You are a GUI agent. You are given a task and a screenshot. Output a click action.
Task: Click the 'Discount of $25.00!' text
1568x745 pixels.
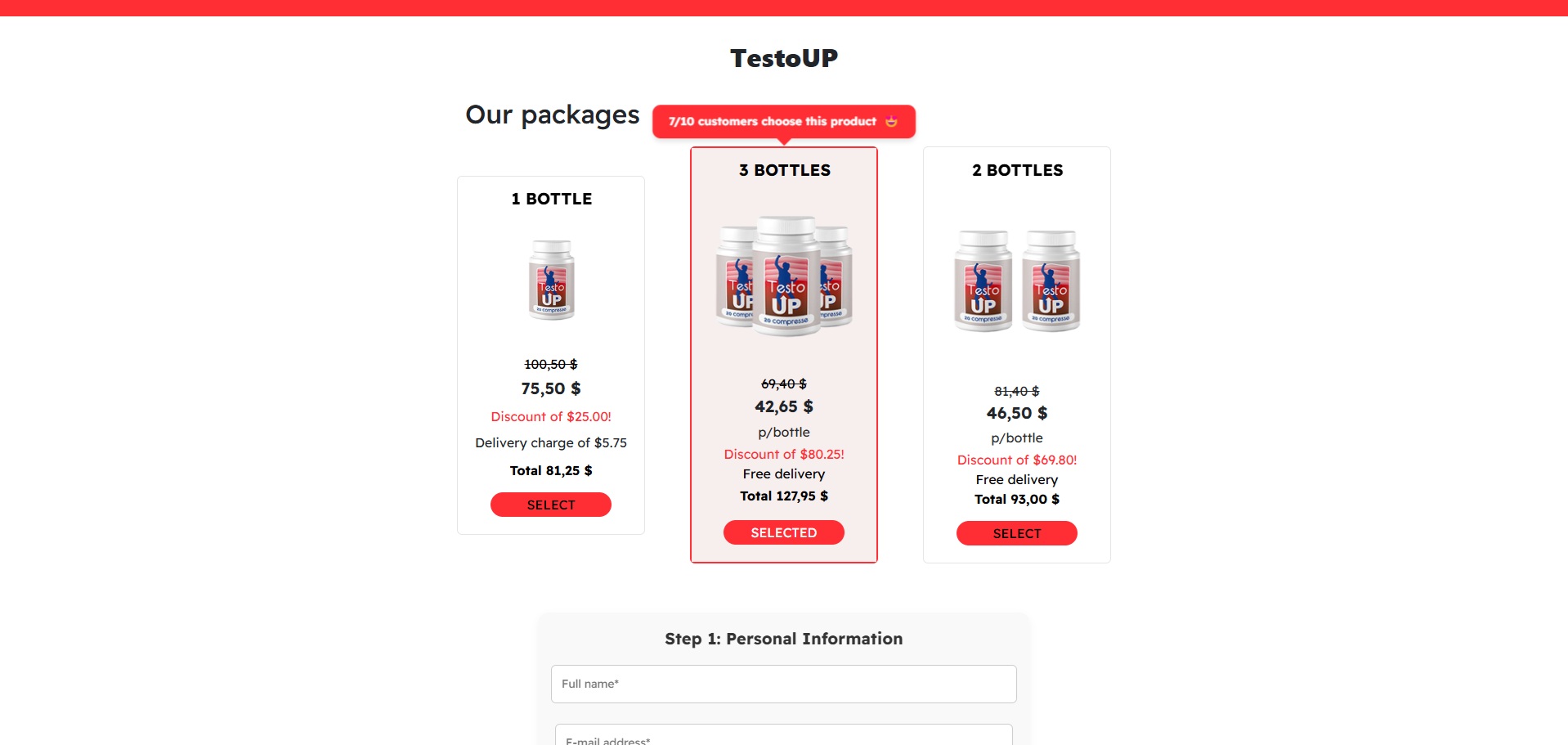click(x=550, y=416)
